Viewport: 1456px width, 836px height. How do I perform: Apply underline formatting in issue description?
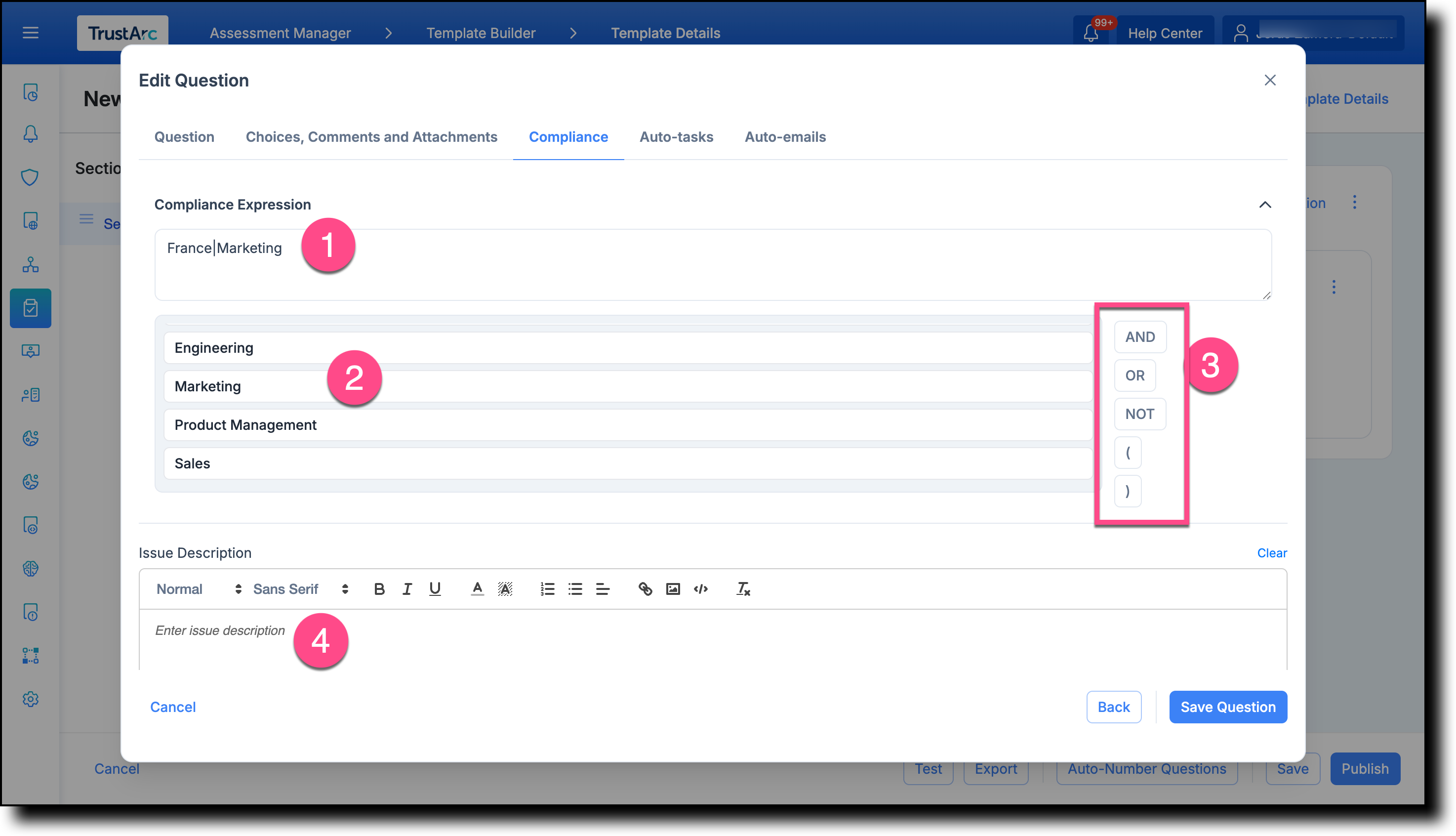[435, 589]
